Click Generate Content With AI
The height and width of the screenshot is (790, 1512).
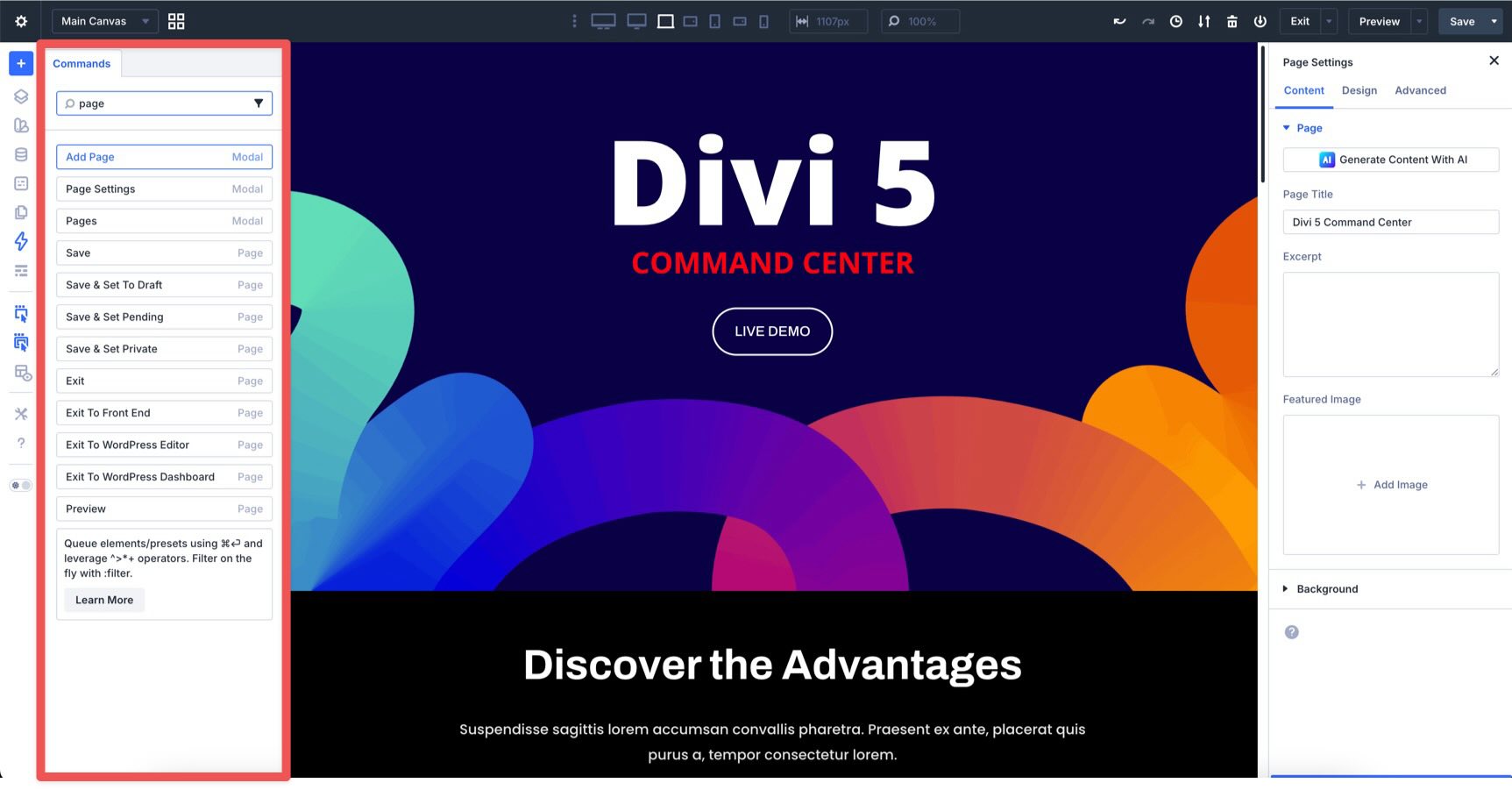(x=1390, y=160)
